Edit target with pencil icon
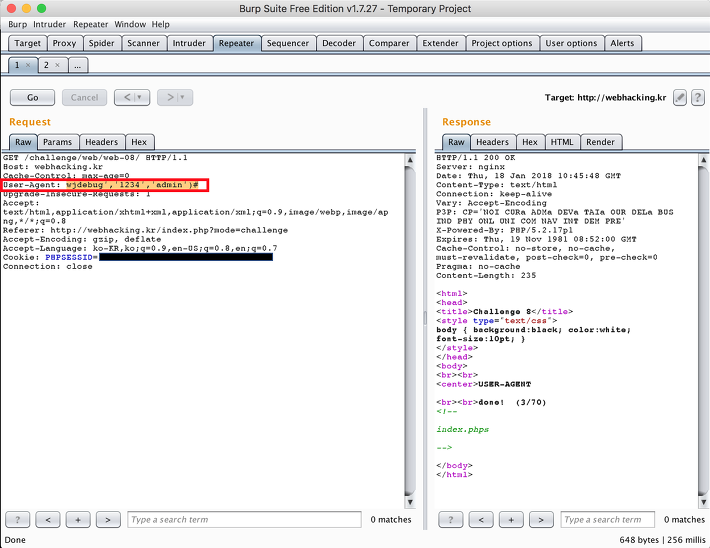Screen dimensions: 710x548 pyautogui.click(x=680, y=97)
